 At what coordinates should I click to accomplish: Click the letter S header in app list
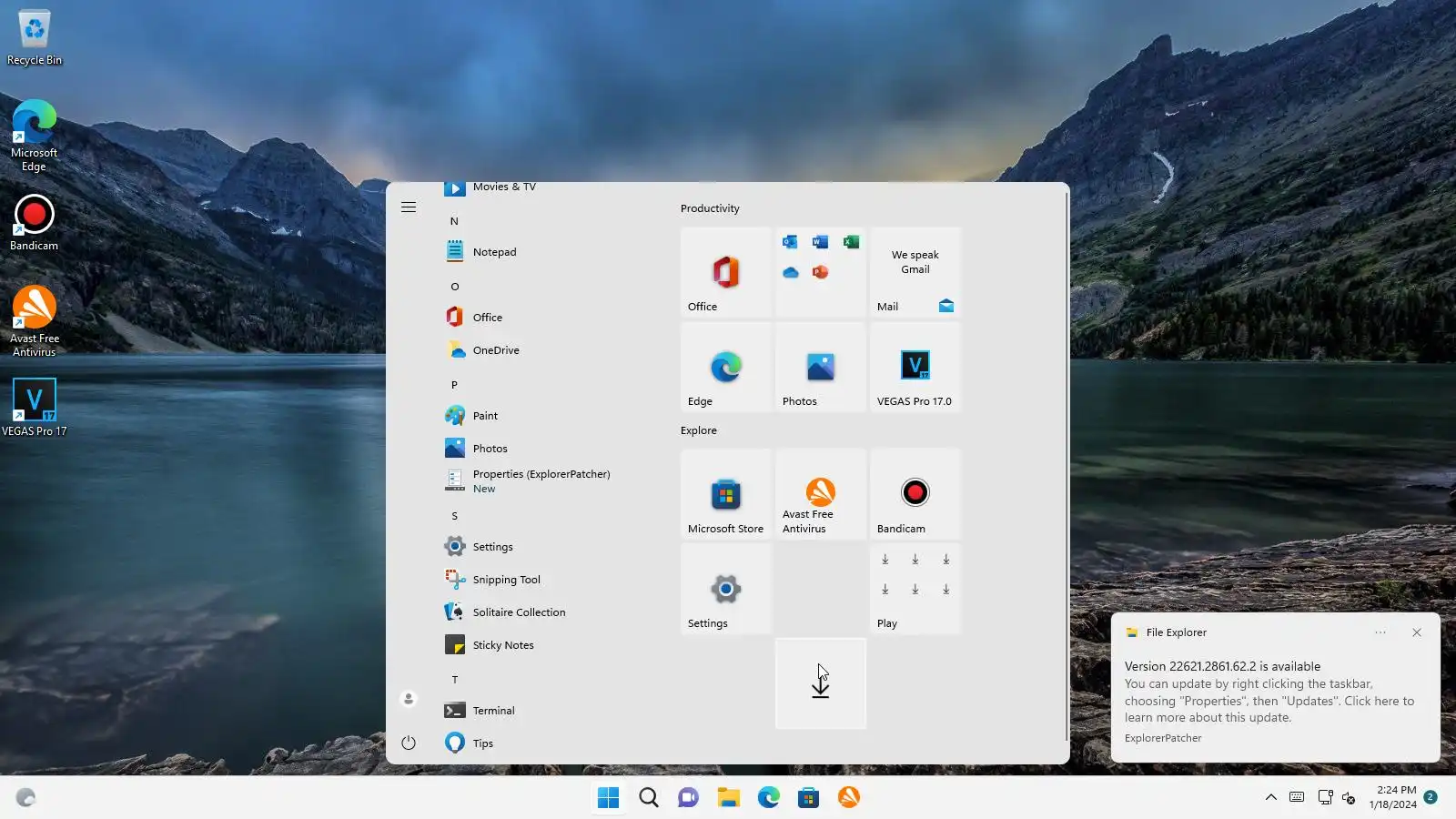coord(454,516)
